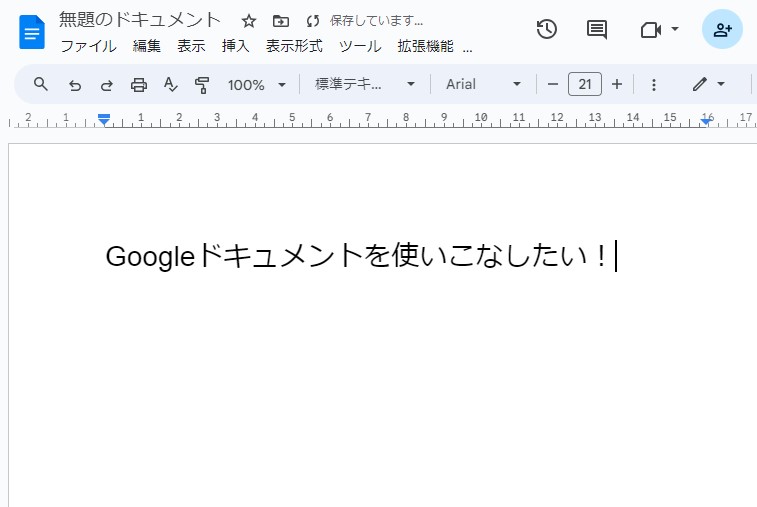Expand video call options arrow
Viewport: 757px width, 507px height.
click(x=675, y=29)
